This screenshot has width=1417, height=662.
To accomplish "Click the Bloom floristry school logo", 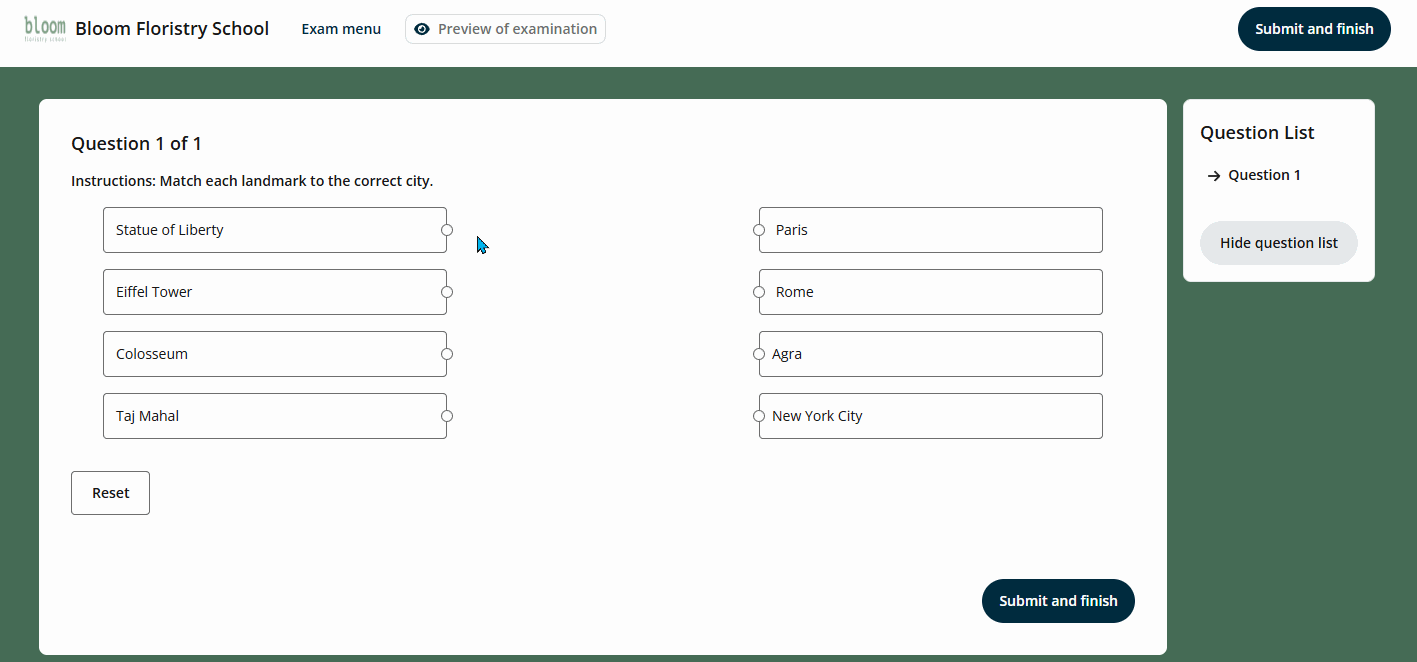I will 45,29.
